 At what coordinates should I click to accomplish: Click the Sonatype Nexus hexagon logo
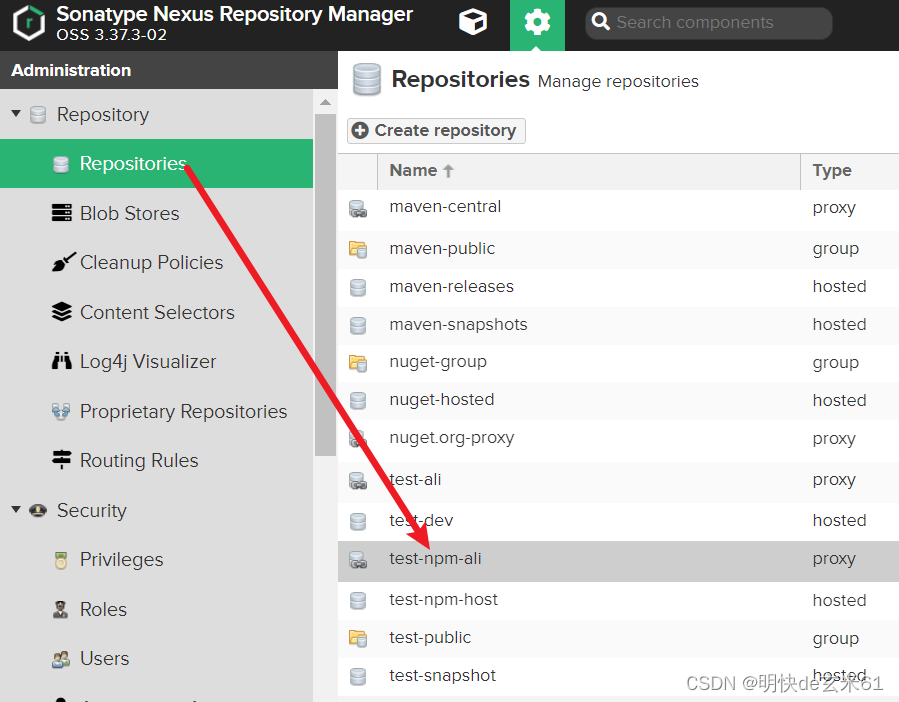(x=29, y=23)
